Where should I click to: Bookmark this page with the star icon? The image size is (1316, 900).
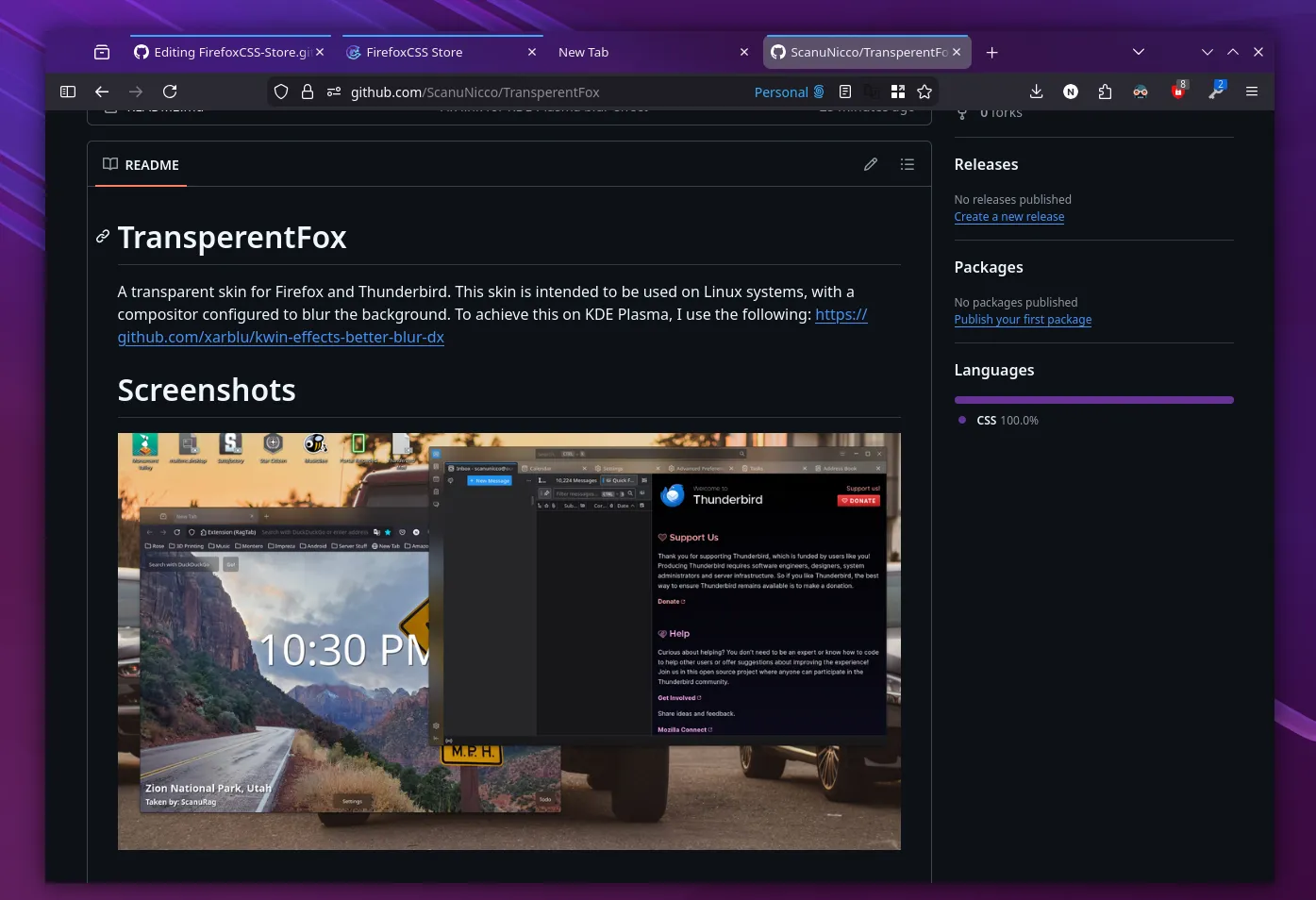tap(925, 92)
